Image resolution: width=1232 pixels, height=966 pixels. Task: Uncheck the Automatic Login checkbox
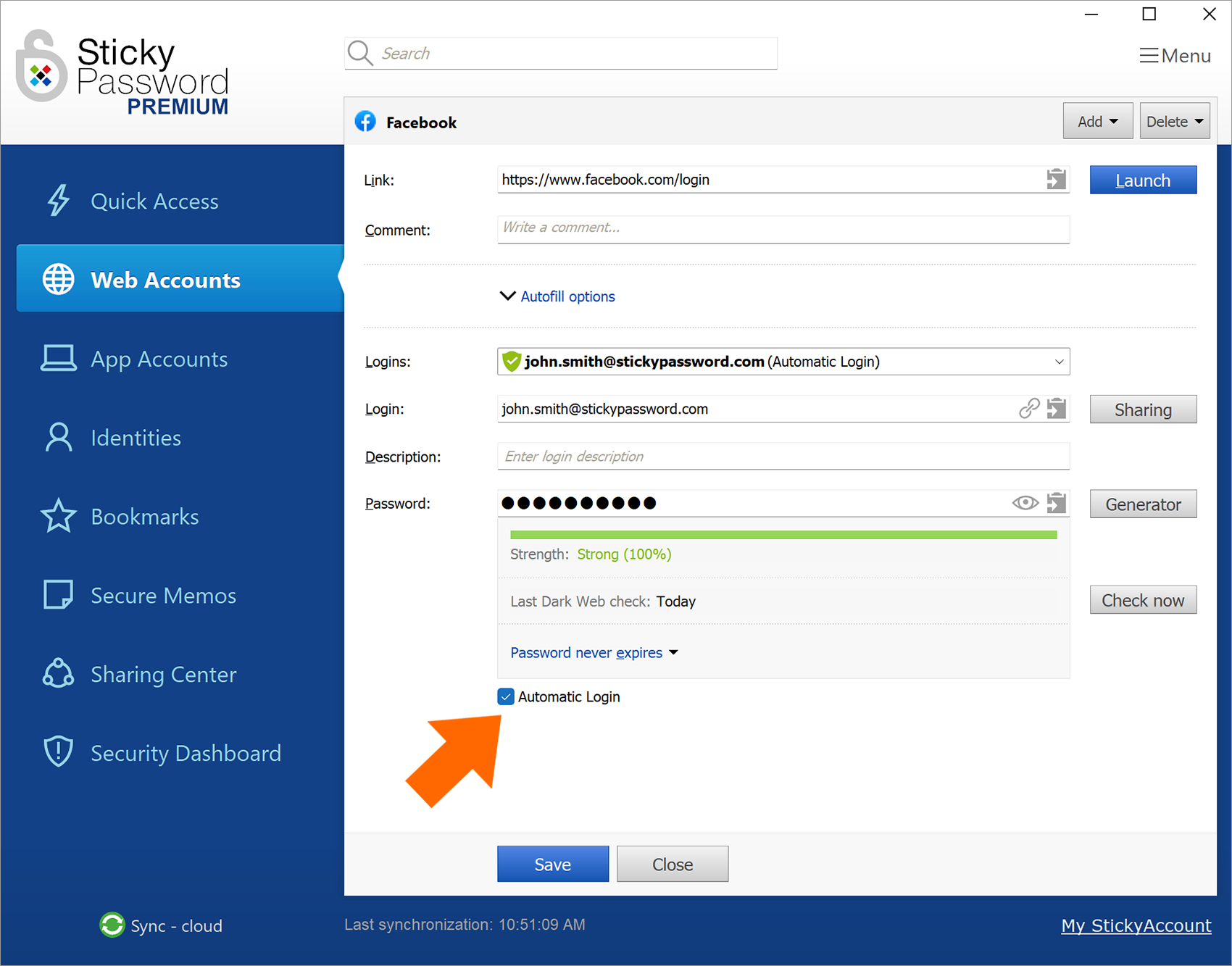pyautogui.click(x=506, y=696)
